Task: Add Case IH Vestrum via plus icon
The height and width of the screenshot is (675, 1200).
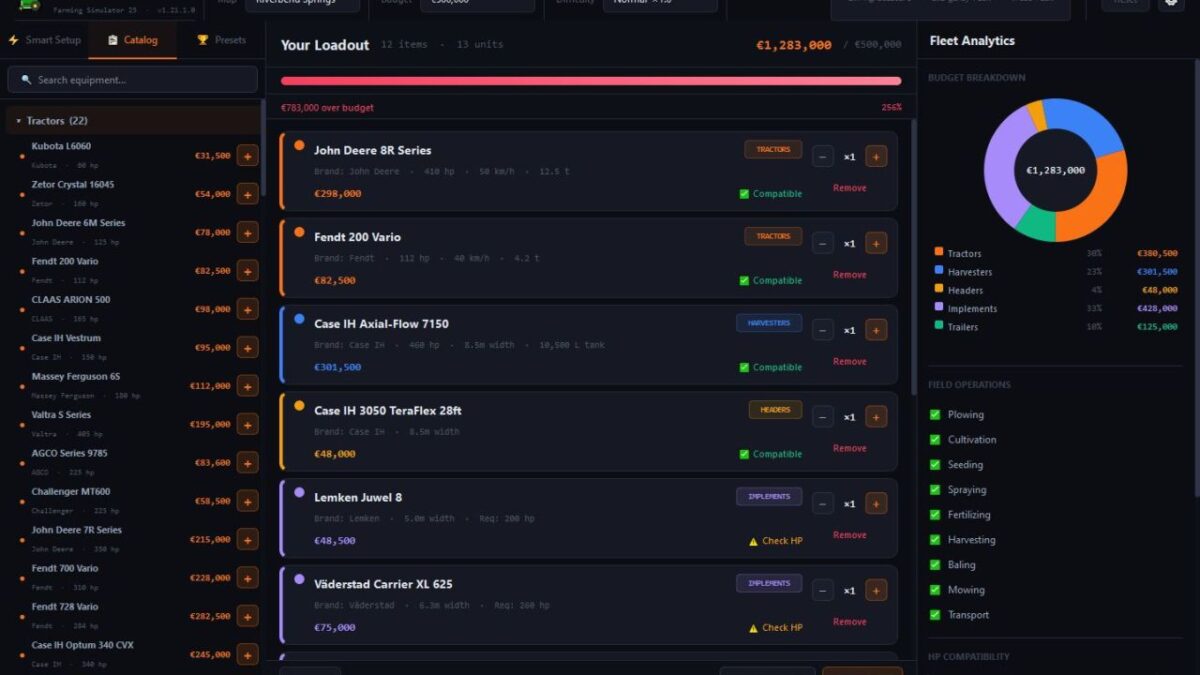Action: 247,348
